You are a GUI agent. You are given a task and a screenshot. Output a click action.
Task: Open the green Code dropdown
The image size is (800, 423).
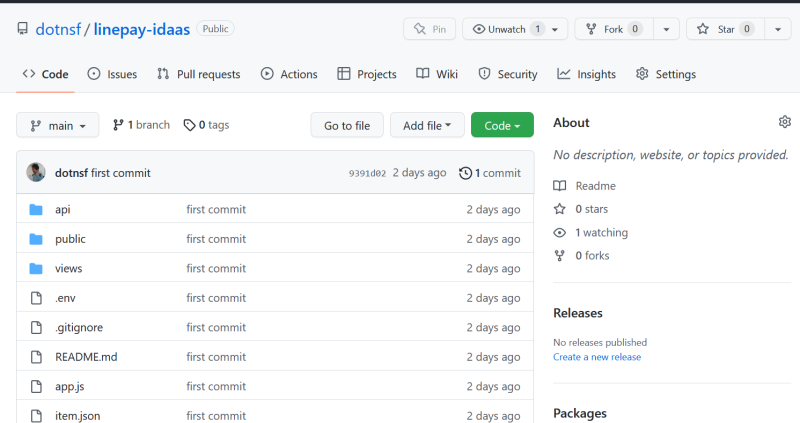[x=502, y=126]
